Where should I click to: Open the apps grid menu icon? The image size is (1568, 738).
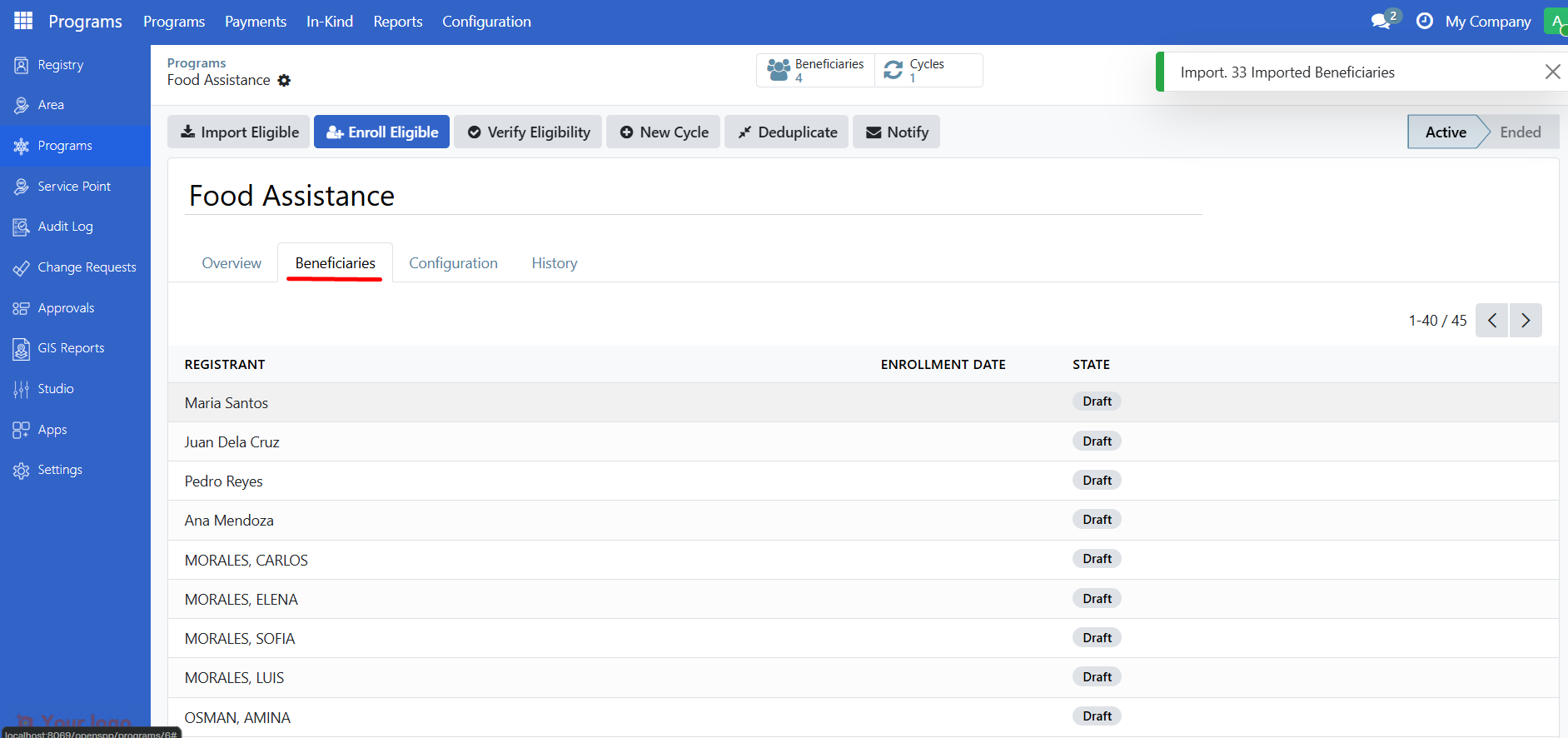click(23, 21)
